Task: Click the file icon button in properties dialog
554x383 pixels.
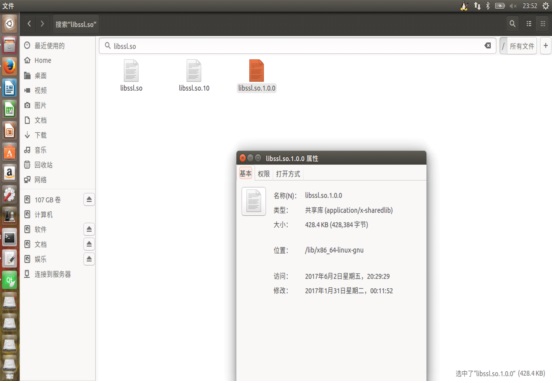Action: [x=253, y=201]
